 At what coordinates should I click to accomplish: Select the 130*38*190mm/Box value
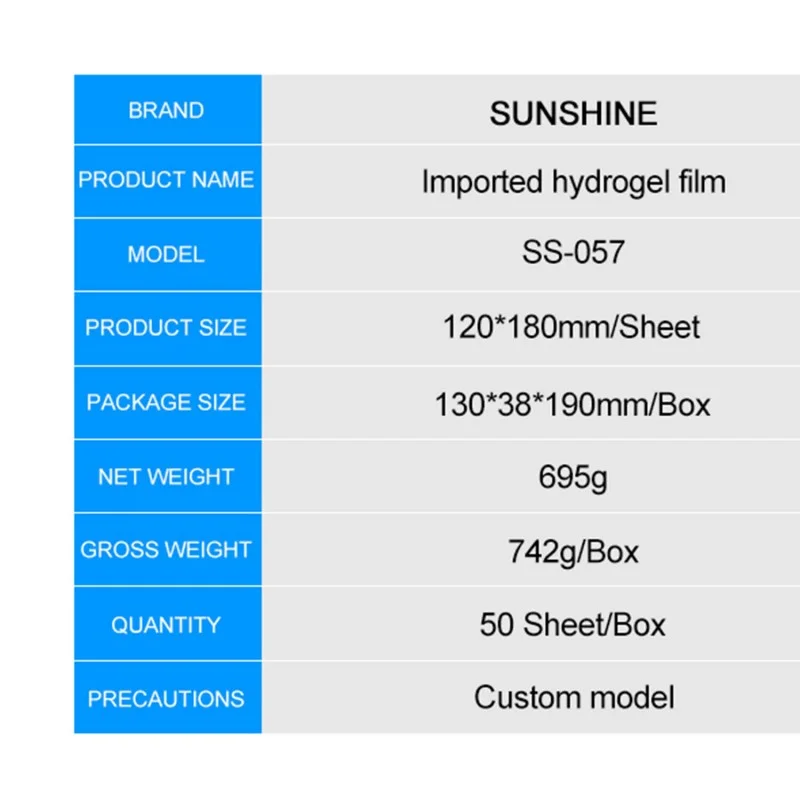coord(572,405)
